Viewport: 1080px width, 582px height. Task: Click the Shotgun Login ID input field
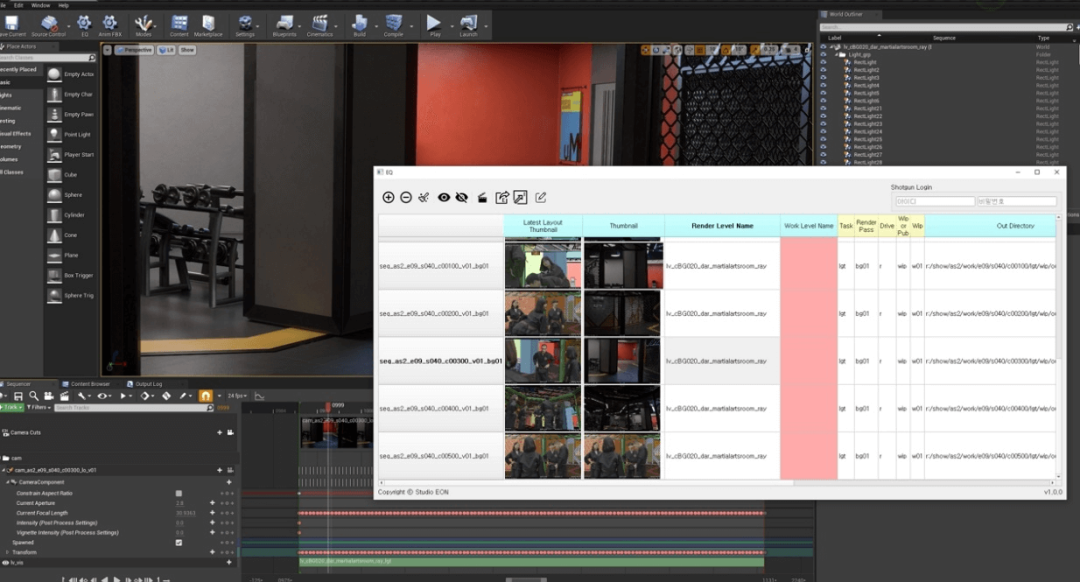pyautogui.click(x=934, y=201)
